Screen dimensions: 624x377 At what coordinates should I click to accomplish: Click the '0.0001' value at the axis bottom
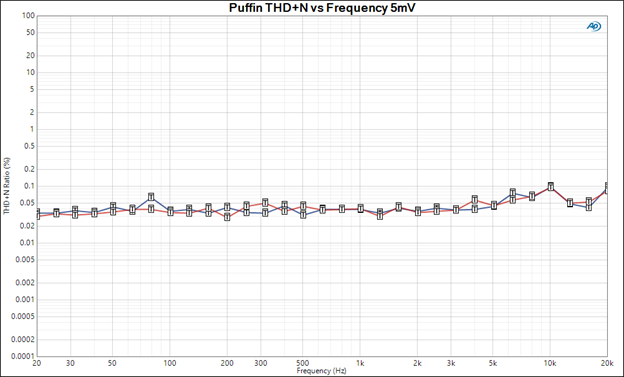[x=24, y=356]
